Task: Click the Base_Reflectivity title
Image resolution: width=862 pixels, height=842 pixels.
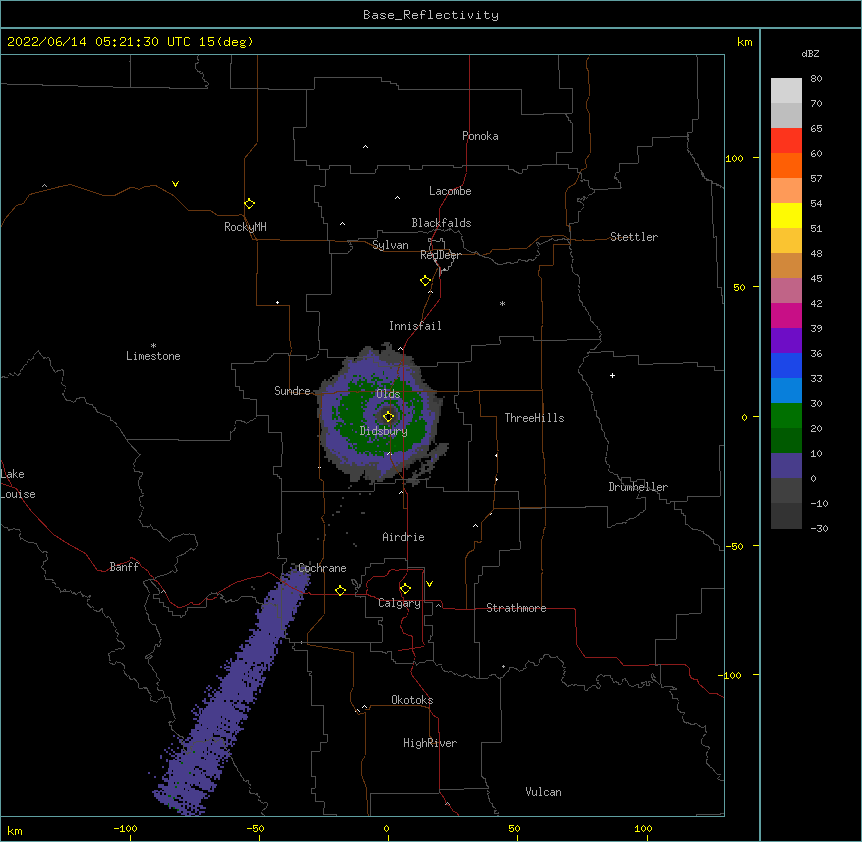Action: [431, 15]
